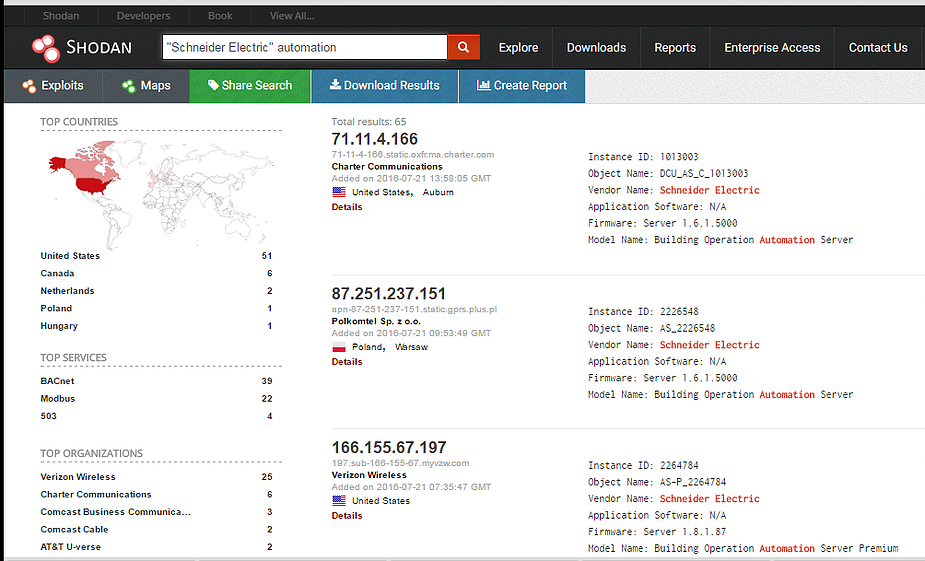Open the Explore menu item

(x=519, y=48)
